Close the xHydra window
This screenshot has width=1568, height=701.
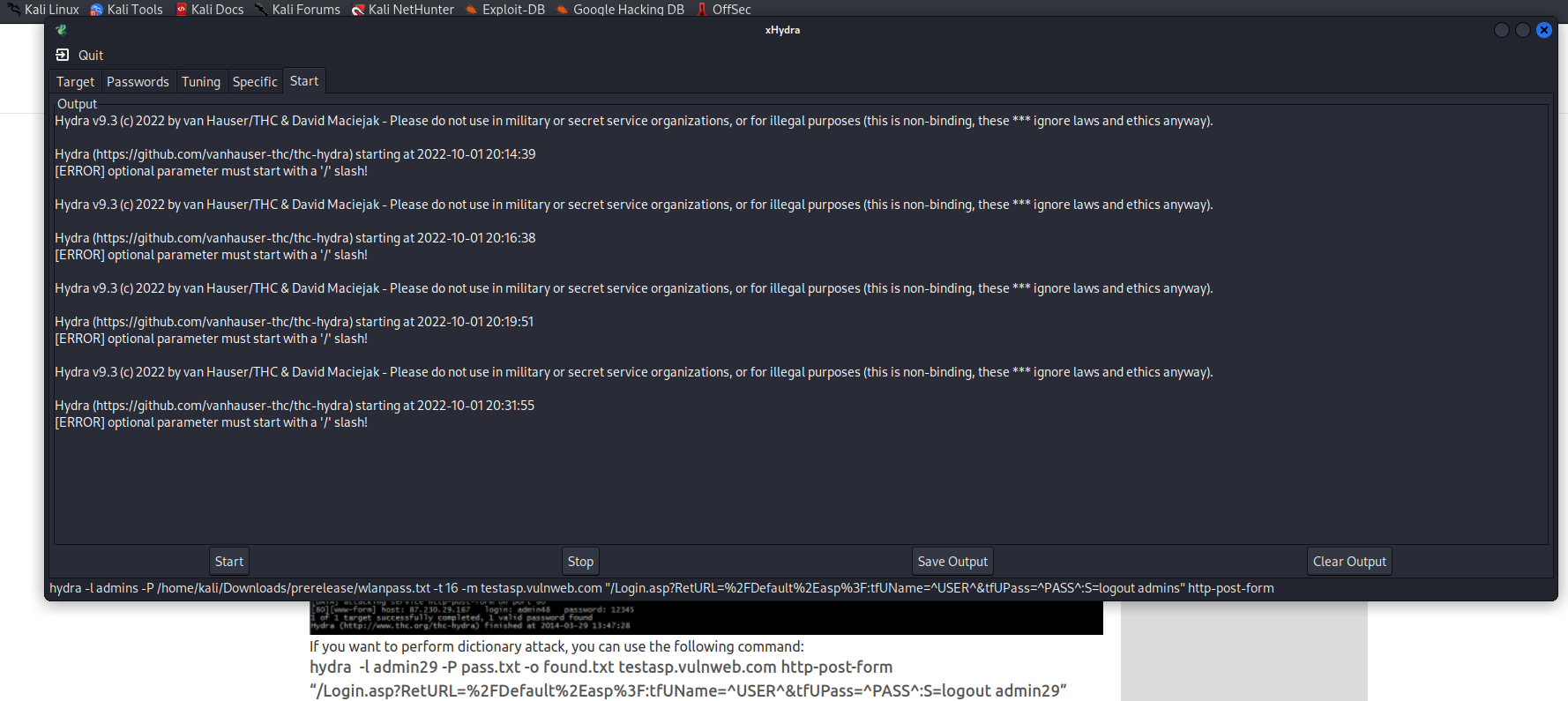pyautogui.click(x=1543, y=30)
